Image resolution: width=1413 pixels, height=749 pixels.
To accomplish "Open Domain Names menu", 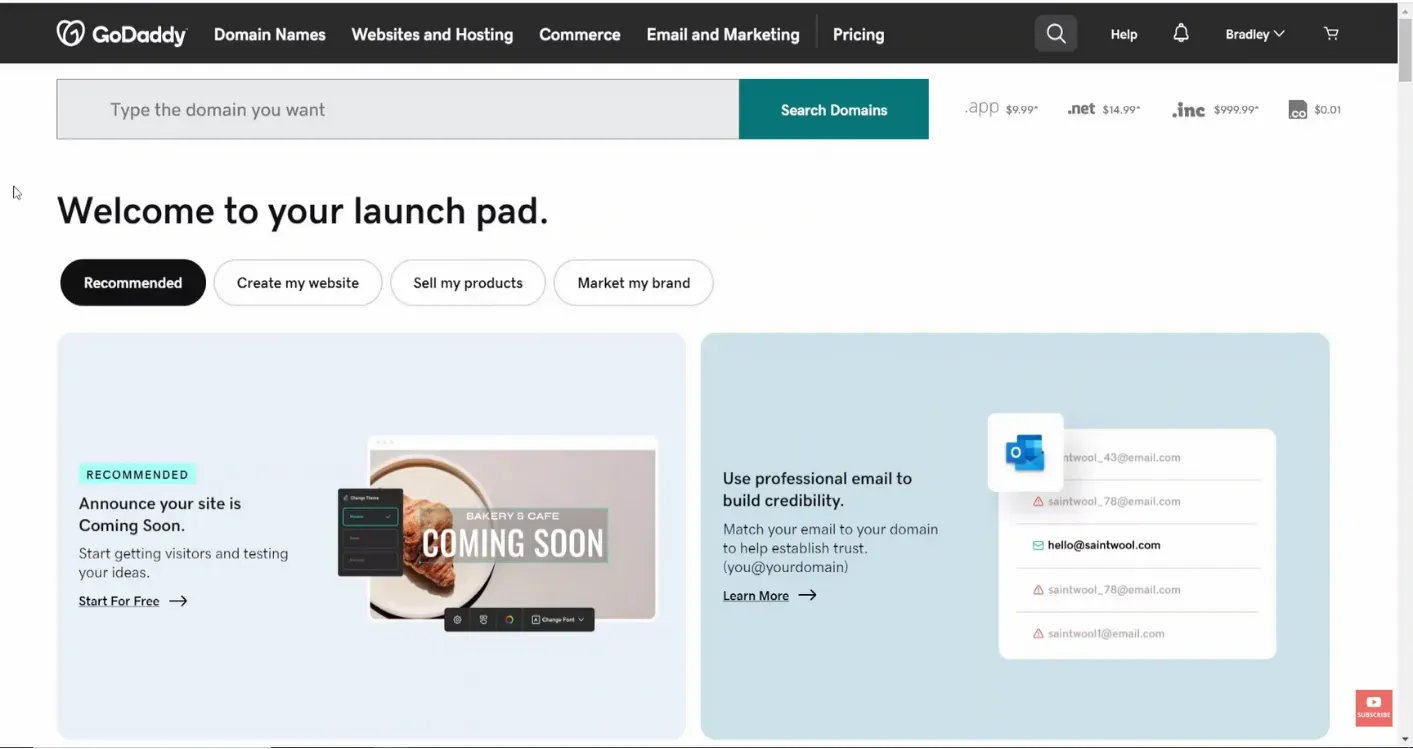I will click(270, 34).
